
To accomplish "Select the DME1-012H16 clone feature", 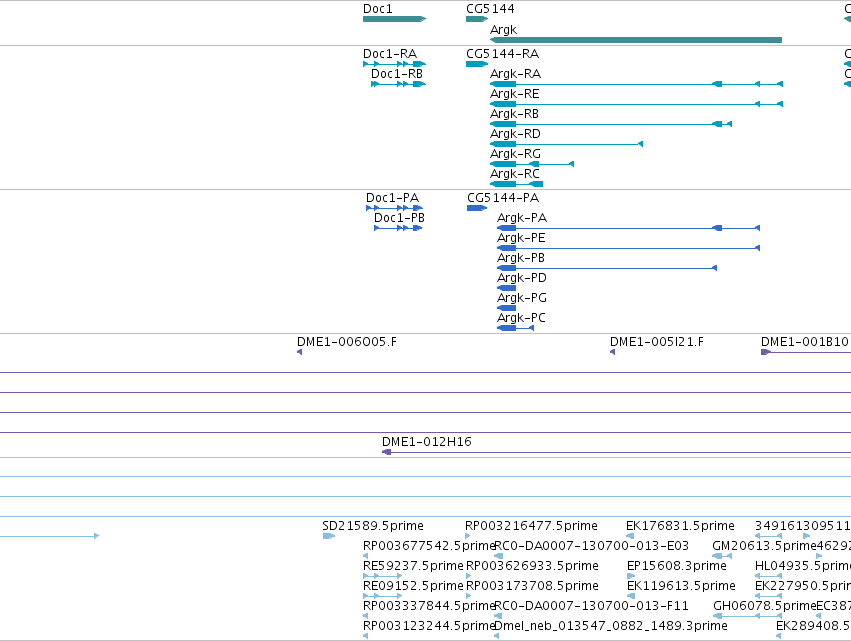I will pos(617,452).
